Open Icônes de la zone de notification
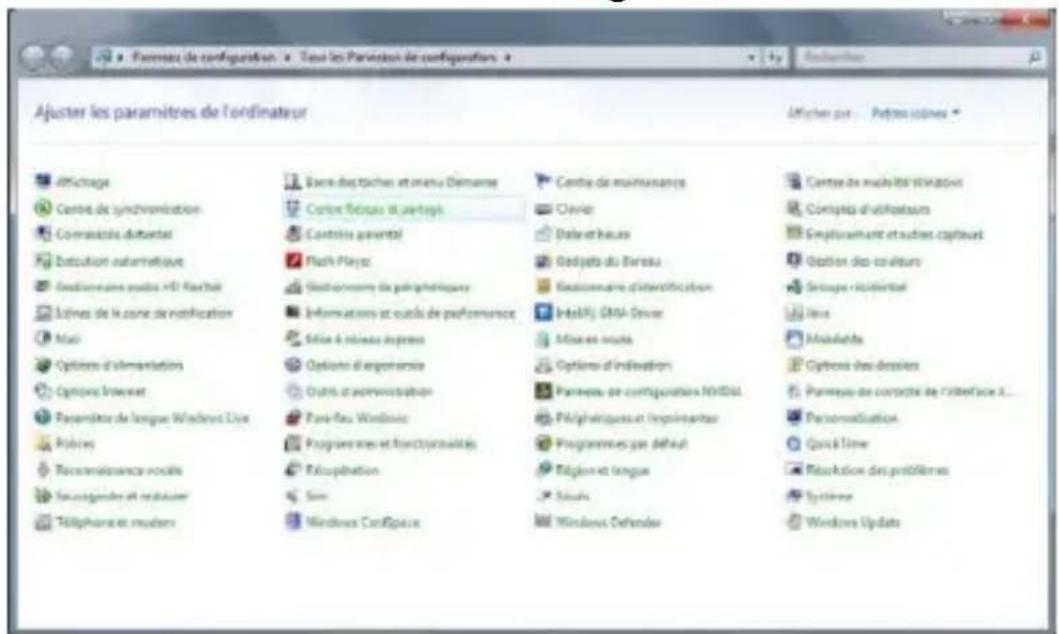The height and width of the screenshot is (634, 1059). (x=144, y=313)
